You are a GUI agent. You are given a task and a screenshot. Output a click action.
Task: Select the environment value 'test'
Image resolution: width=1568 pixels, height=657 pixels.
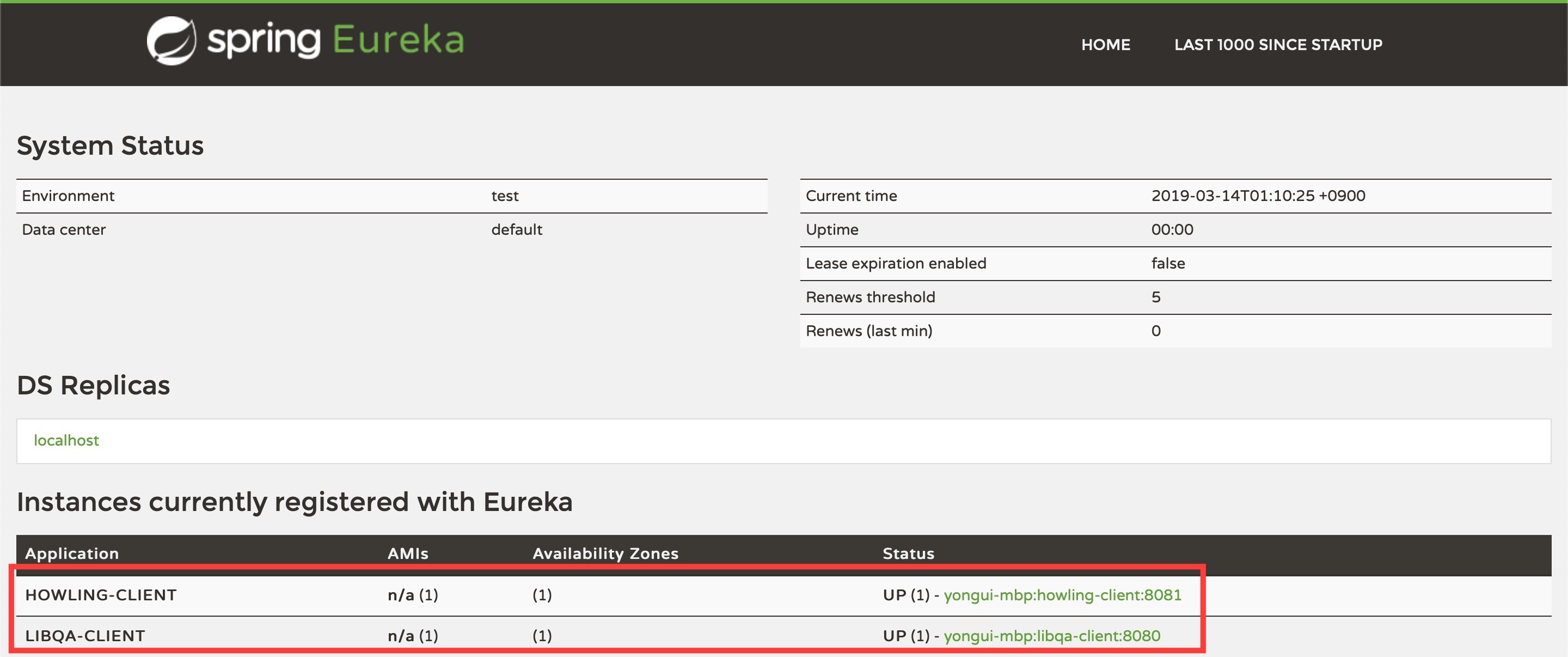click(505, 196)
